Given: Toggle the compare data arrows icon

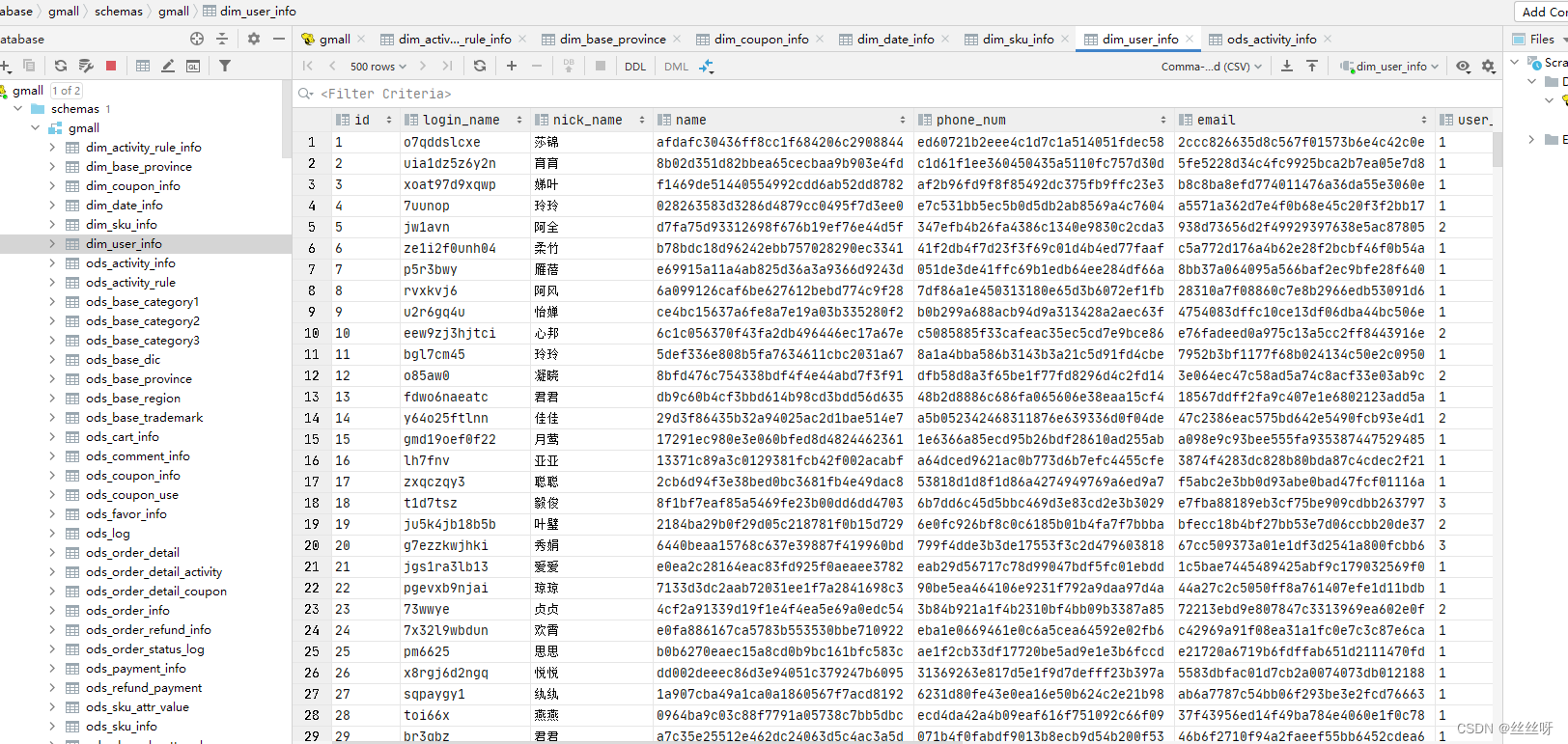Looking at the screenshot, I should pos(707,66).
